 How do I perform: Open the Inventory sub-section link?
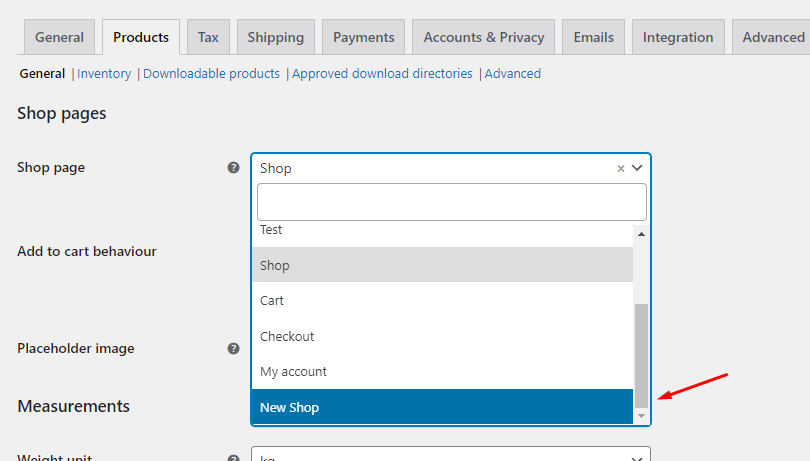click(x=104, y=73)
